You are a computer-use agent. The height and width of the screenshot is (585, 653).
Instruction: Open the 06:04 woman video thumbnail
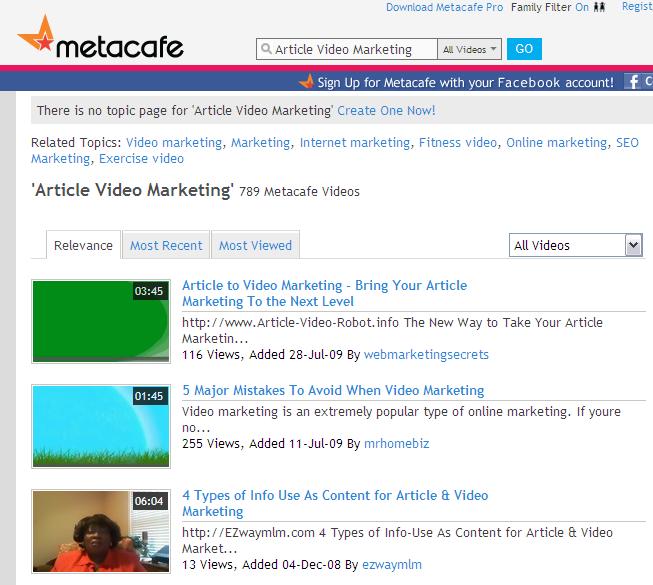click(101, 531)
